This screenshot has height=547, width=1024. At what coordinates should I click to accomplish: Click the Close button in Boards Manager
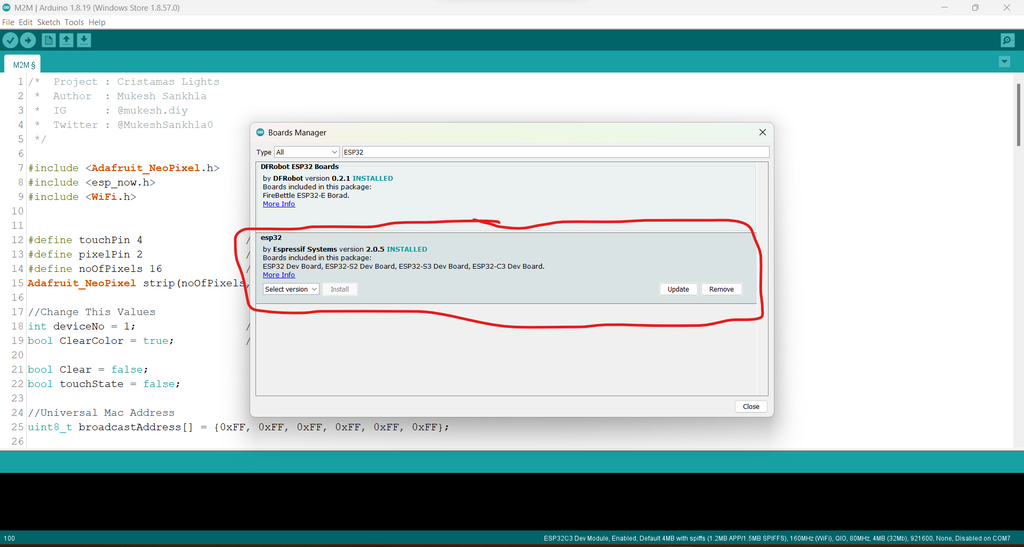click(751, 406)
